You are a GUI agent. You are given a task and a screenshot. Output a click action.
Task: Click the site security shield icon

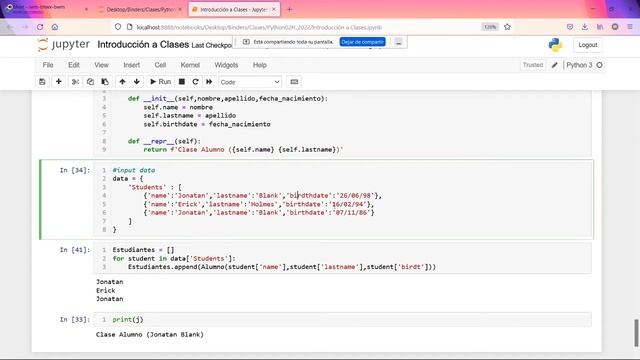tap(118, 27)
